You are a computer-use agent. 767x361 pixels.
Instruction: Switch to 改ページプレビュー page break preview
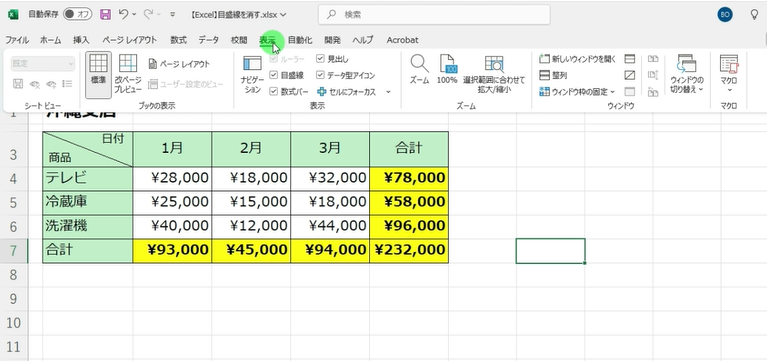[128, 74]
